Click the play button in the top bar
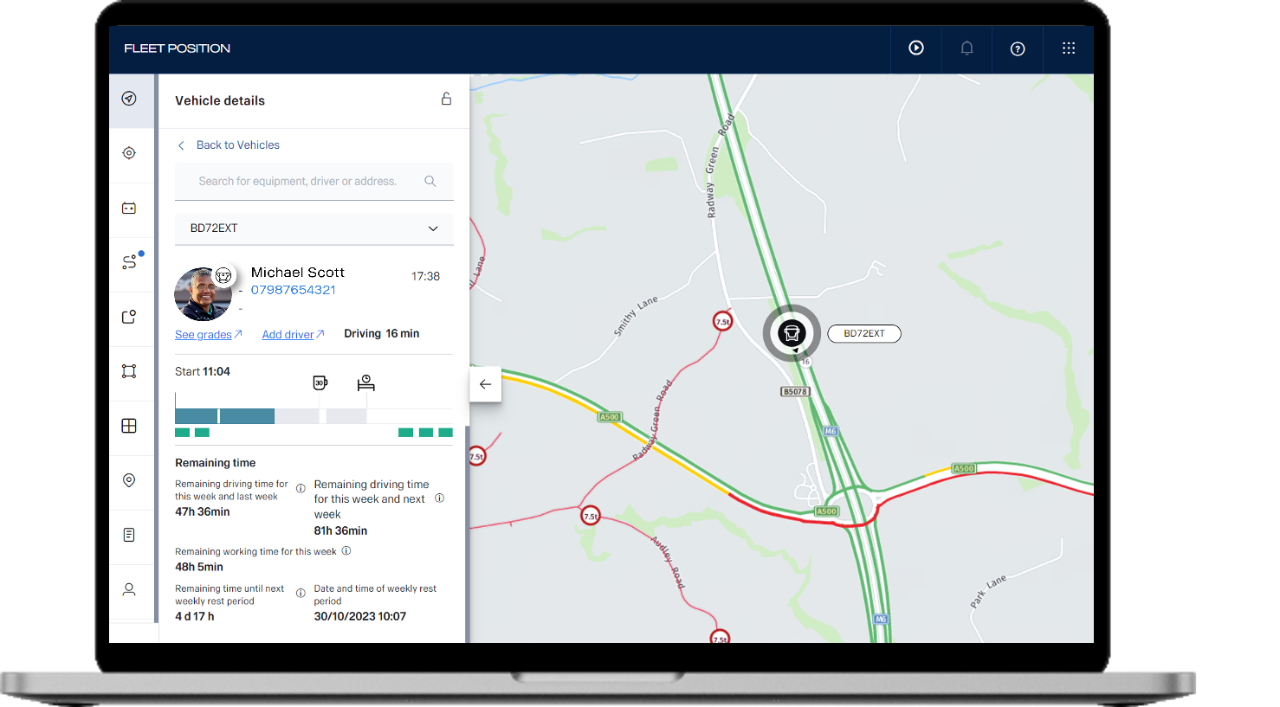 click(x=915, y=48)
